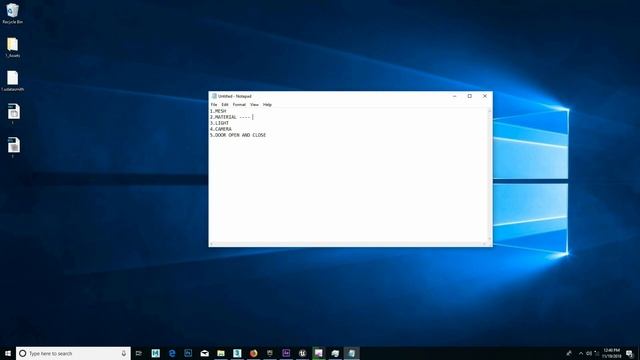Open the taskbar clock and date
Screen dimensions: 640x360
(611, 353)
